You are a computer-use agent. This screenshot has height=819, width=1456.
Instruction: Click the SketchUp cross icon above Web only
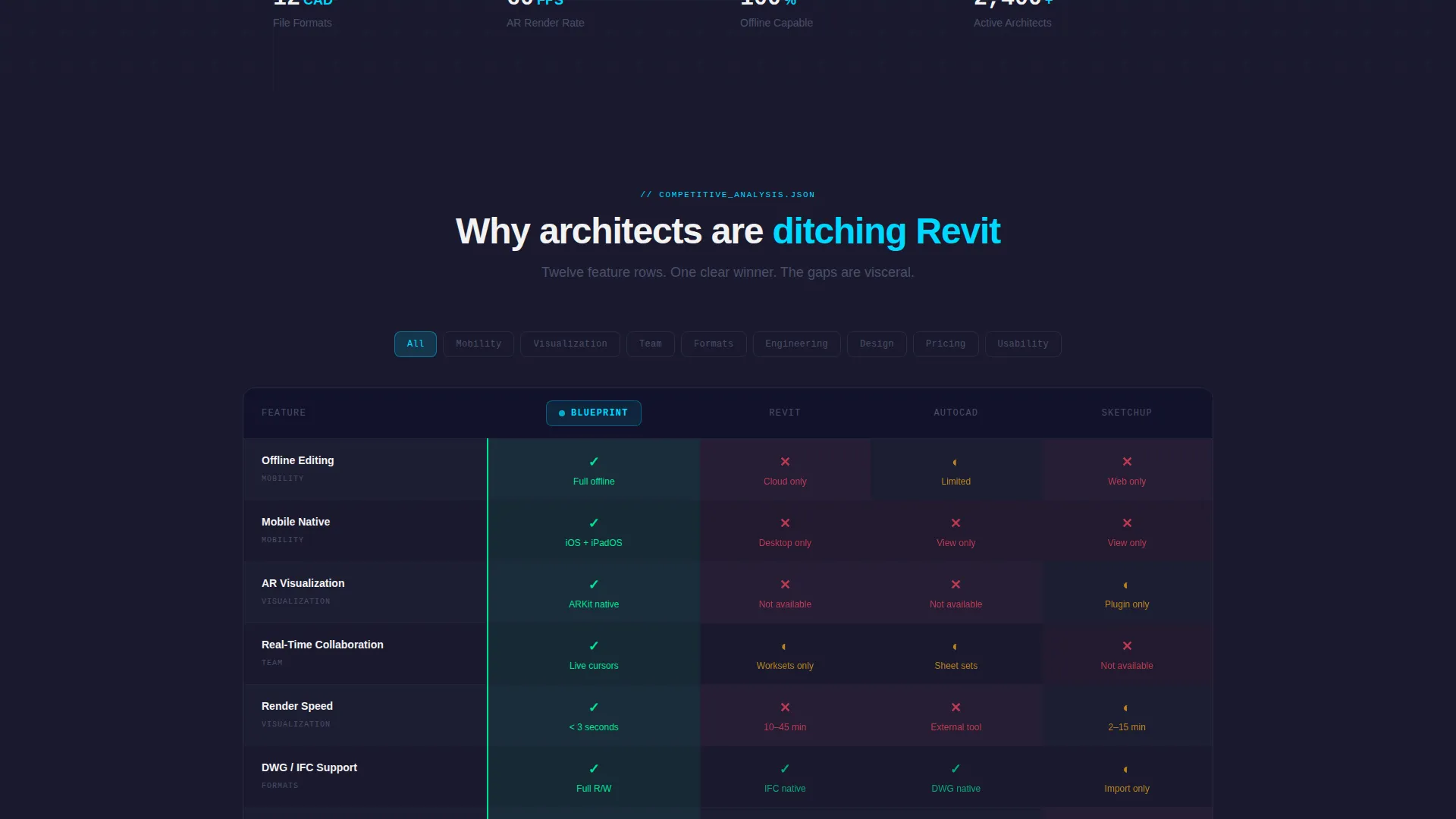(1127, 462)
